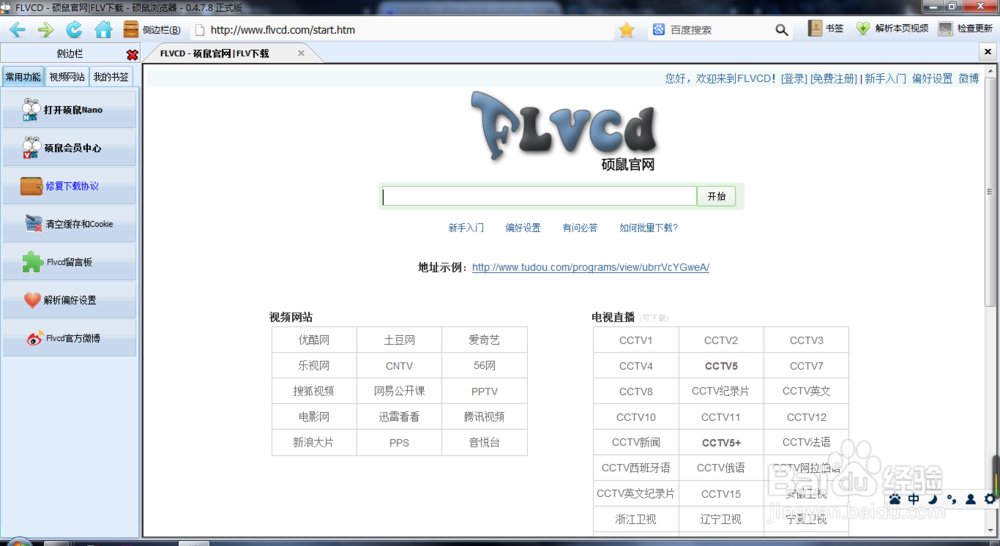The image size is (1000, 546).
Task: Click the search magnifier icon
Action: point(781,29)
